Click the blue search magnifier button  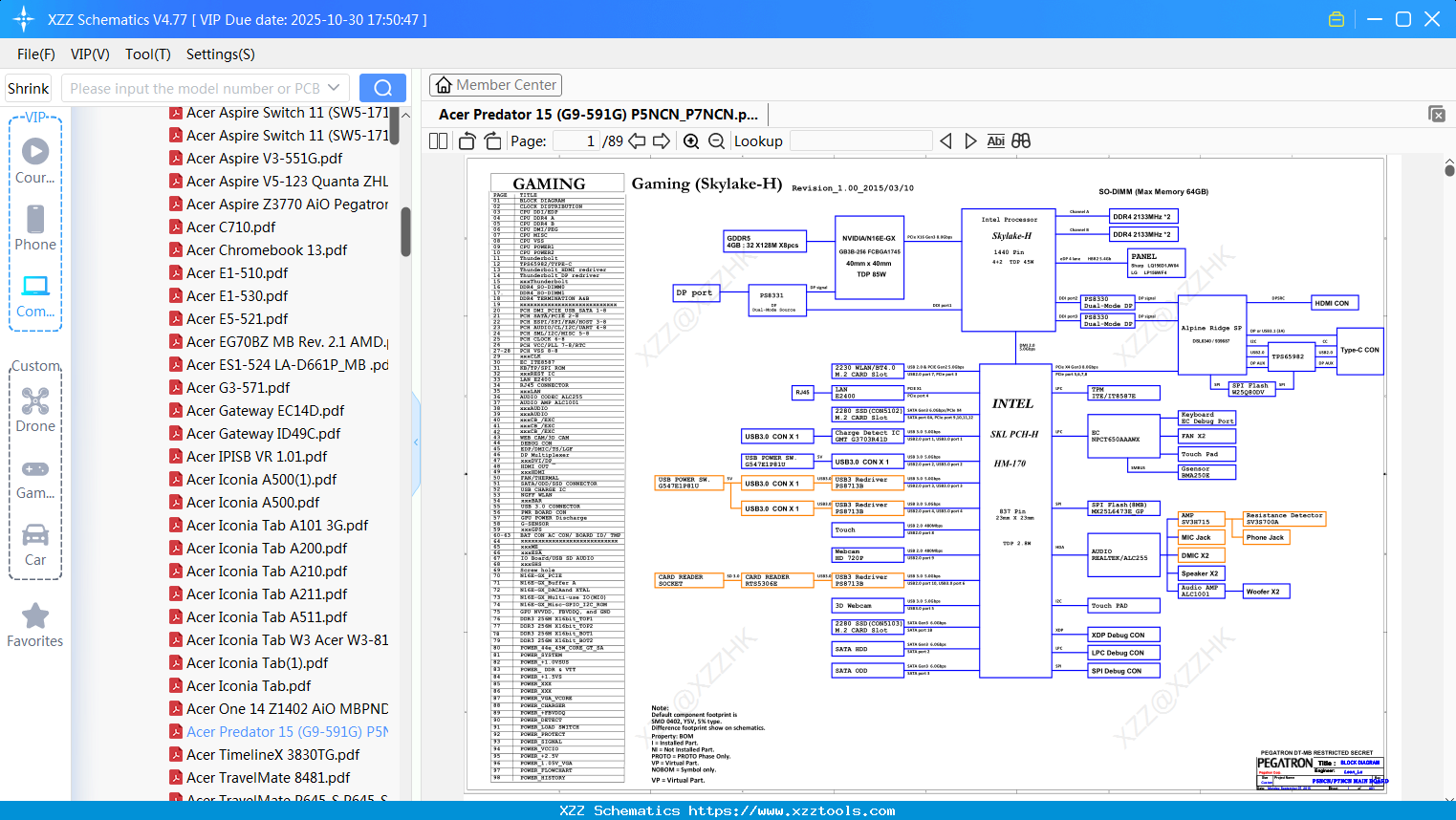382,88
